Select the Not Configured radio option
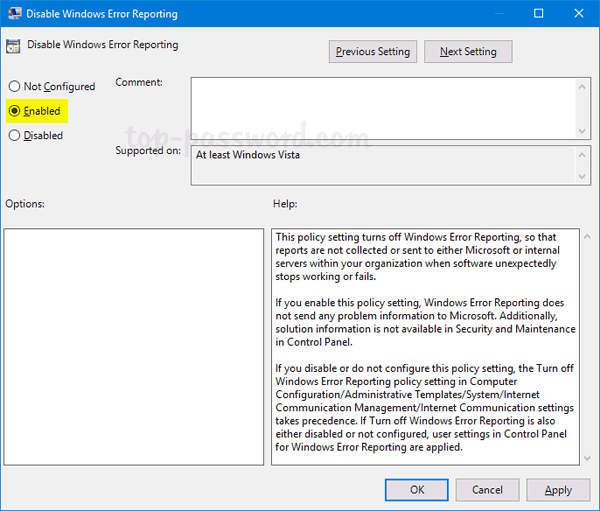 [x=15, y=87]
